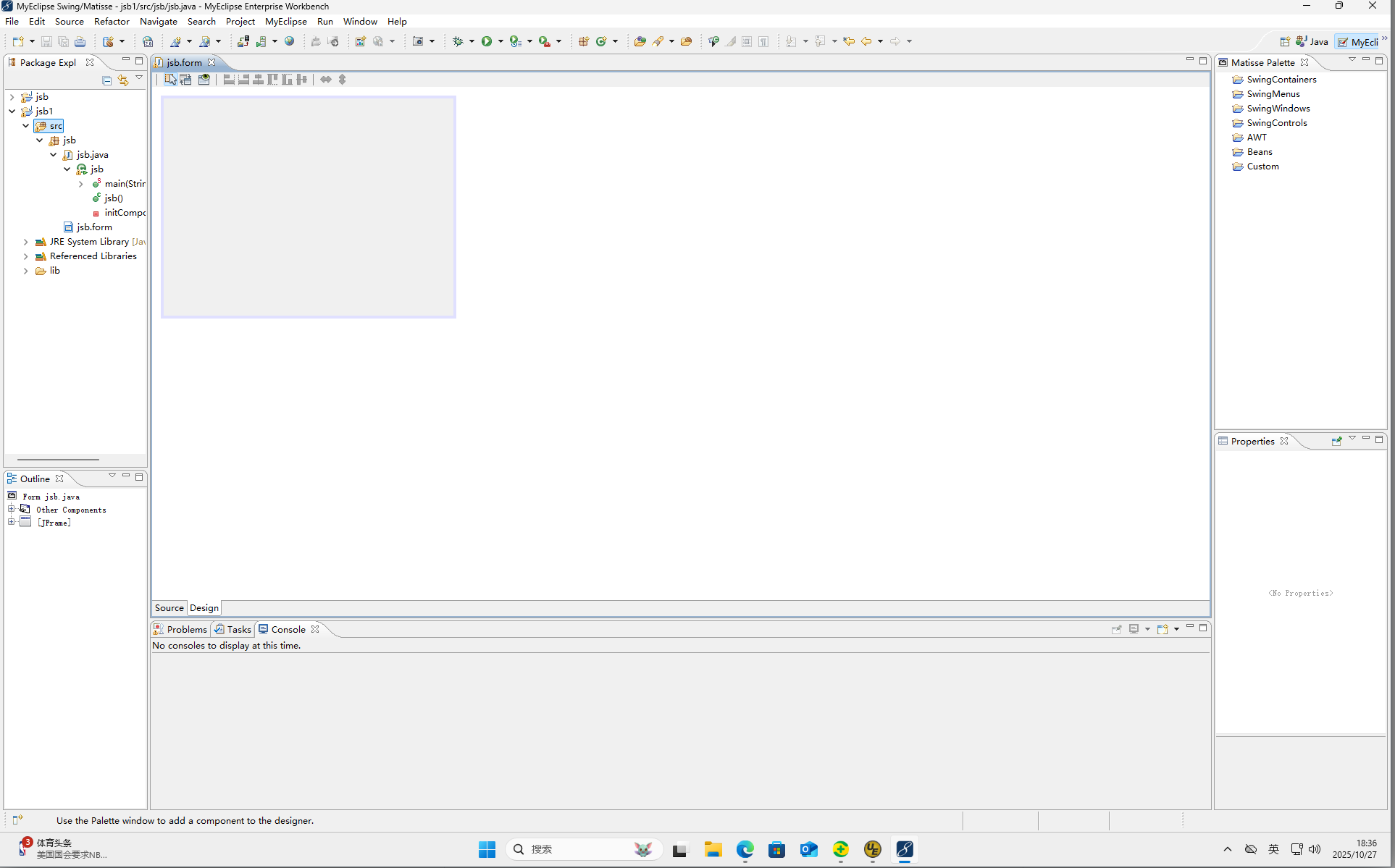Click Collapse All icon in Package Explorer
This screenshot has height=868, width=1395.
tap(107, 80)
